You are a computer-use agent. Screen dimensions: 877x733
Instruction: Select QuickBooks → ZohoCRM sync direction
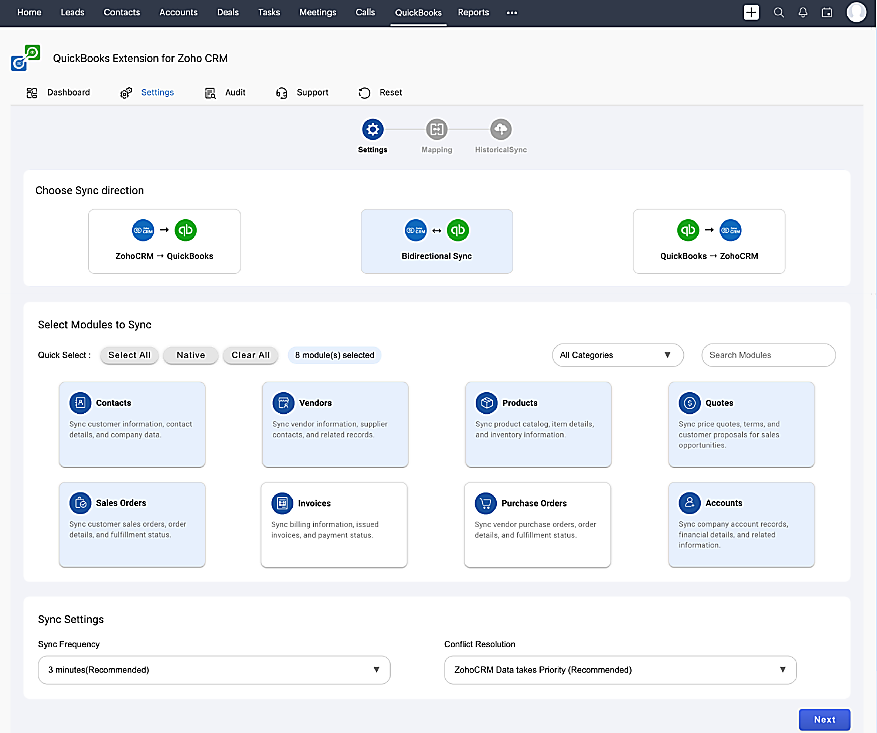(709, 242)
